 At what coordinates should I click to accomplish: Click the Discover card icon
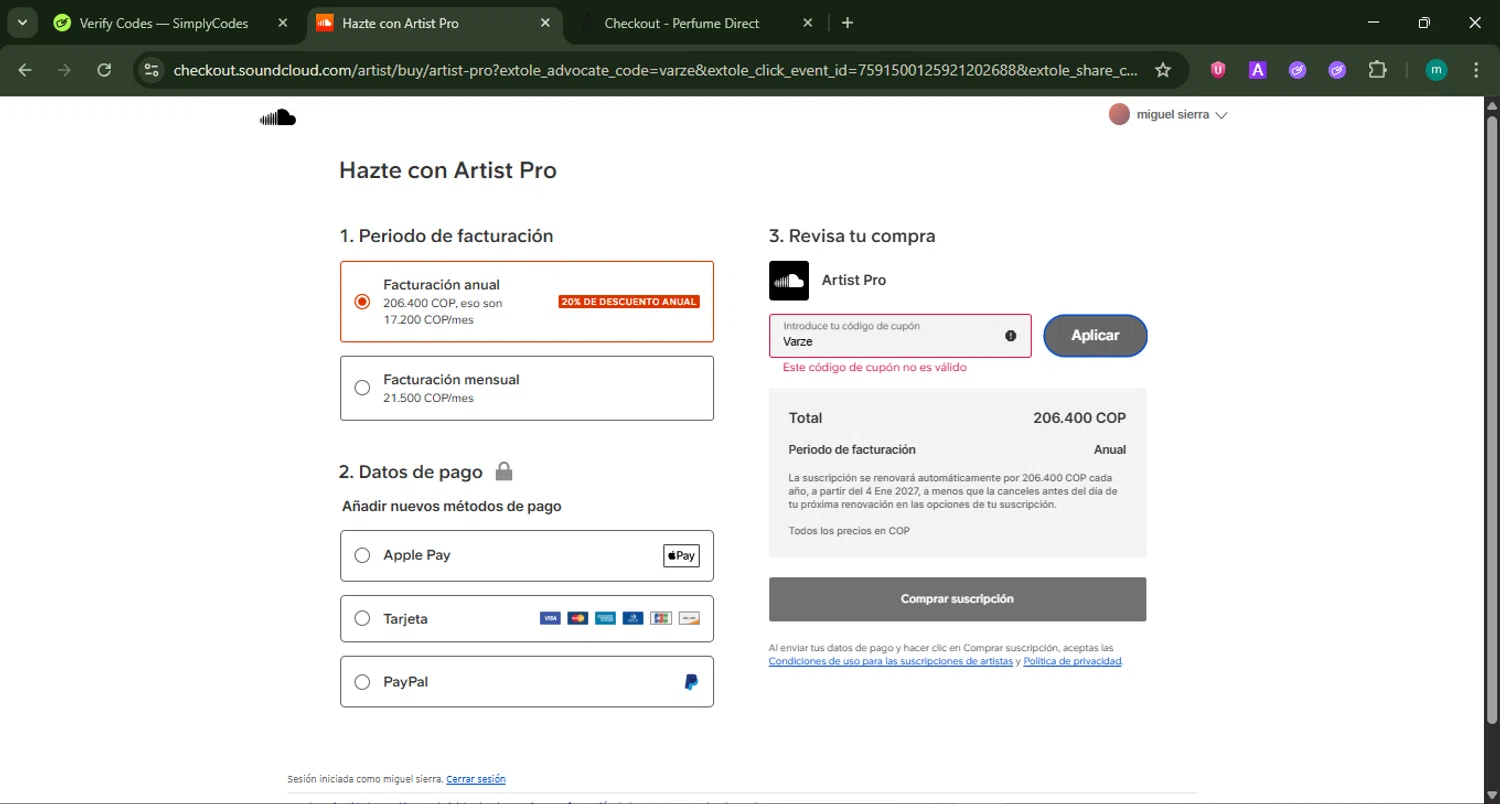(689, 618)
